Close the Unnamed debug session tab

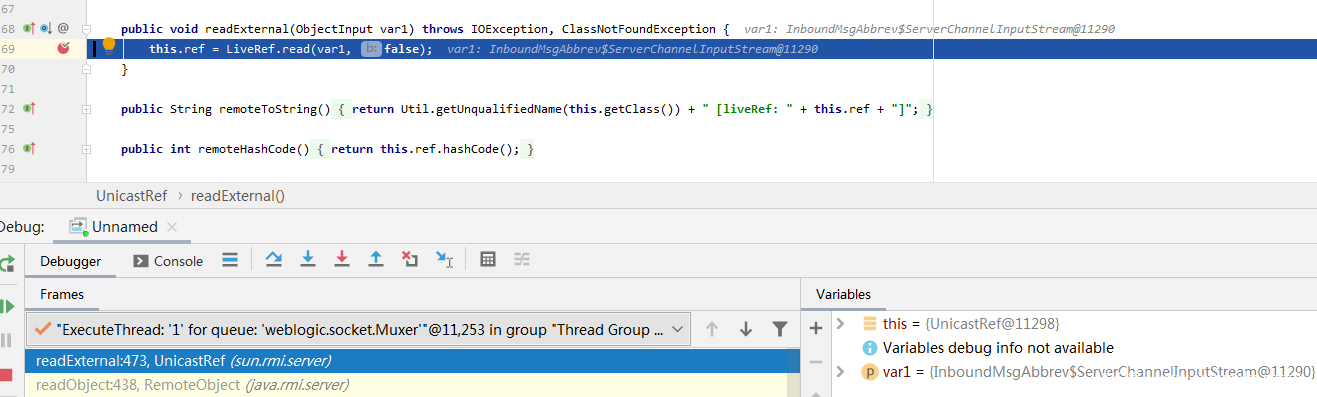coord(171,227)
